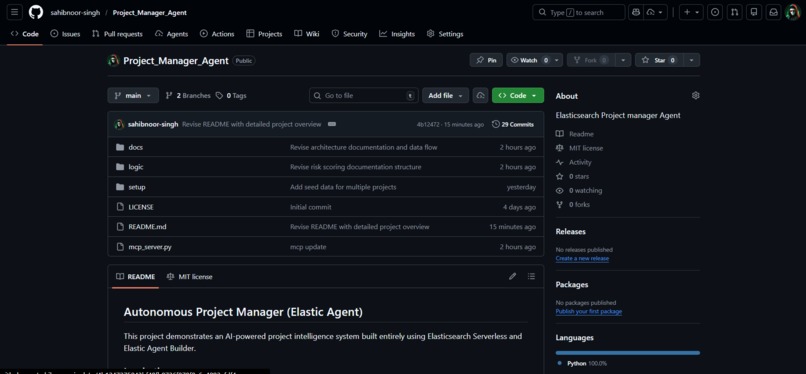The width and height of the screenshot is (806, 374).
Task: Open the Star lists dropdown arrow
Action: tap(691, 60)
